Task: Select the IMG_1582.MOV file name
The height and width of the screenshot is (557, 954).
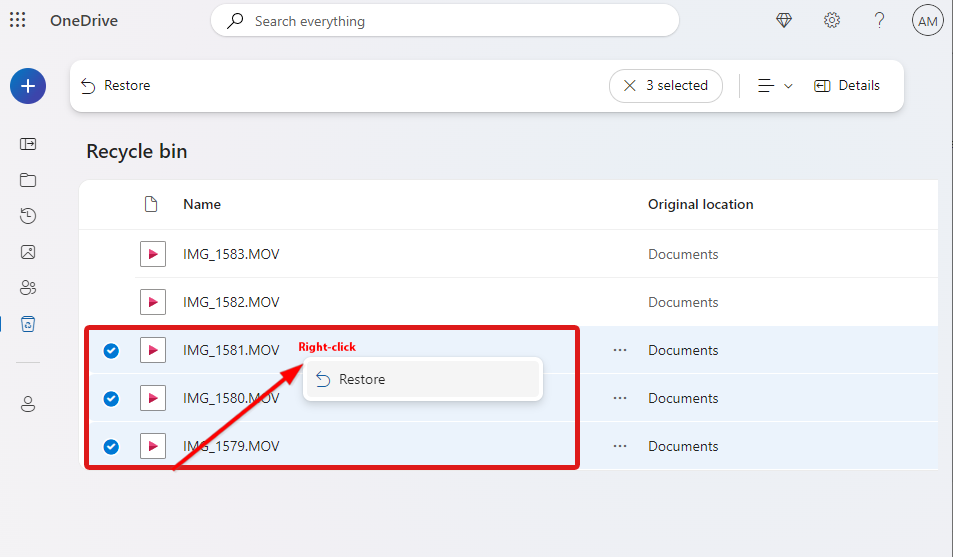Action: (231, 303)
